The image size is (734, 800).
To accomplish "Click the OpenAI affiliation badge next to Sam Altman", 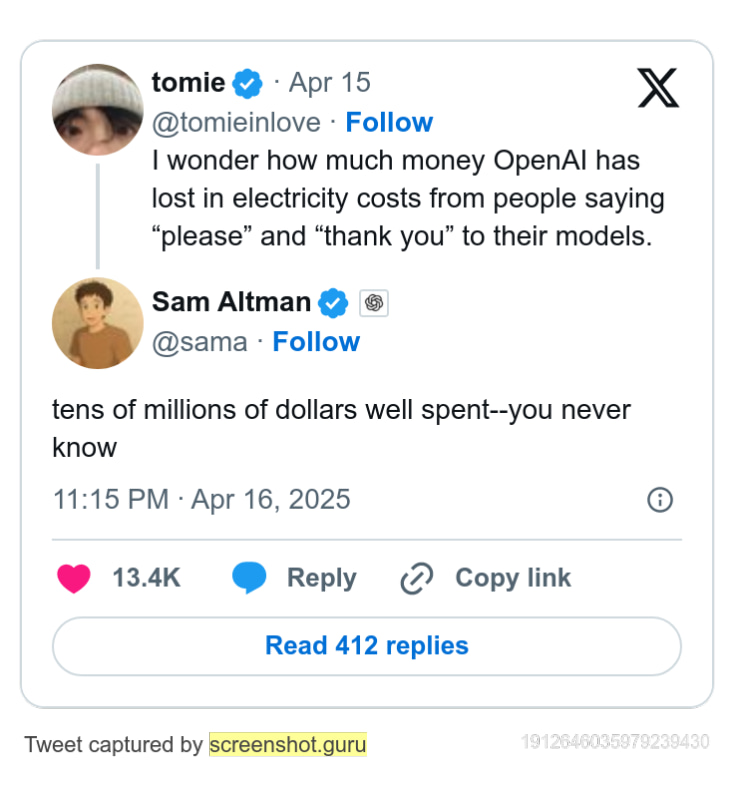I will (374, 302).
